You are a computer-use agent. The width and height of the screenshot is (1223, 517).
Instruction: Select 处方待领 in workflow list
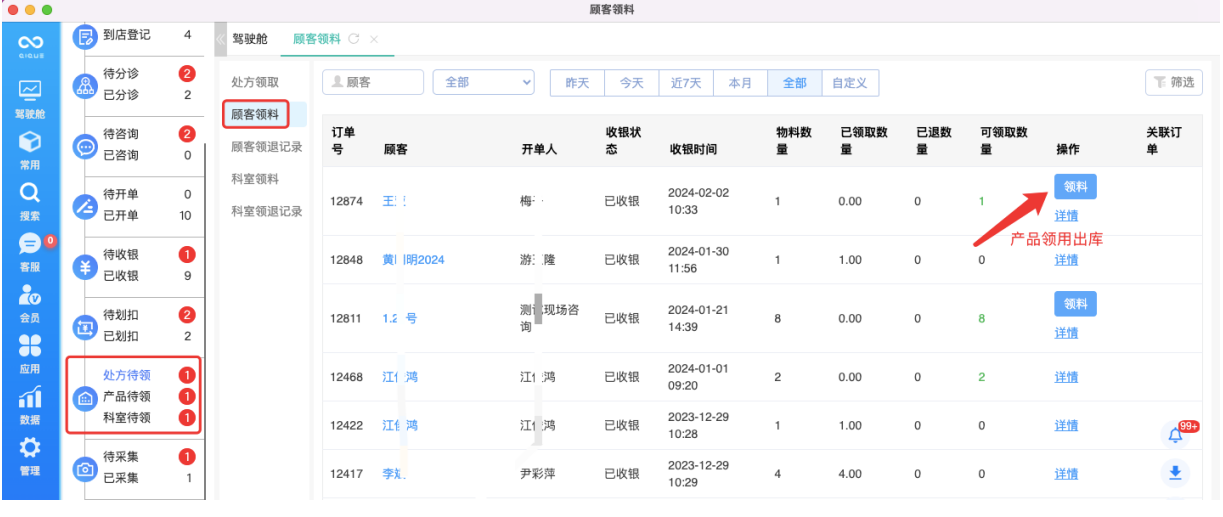click(x=127, y=376)
